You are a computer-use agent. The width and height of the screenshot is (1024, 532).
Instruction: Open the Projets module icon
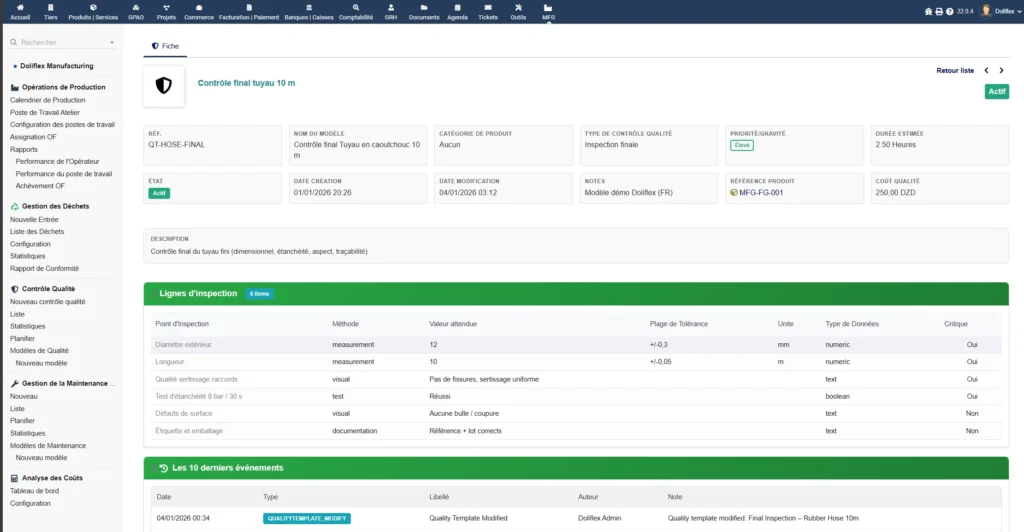click(x=166, y=8)
